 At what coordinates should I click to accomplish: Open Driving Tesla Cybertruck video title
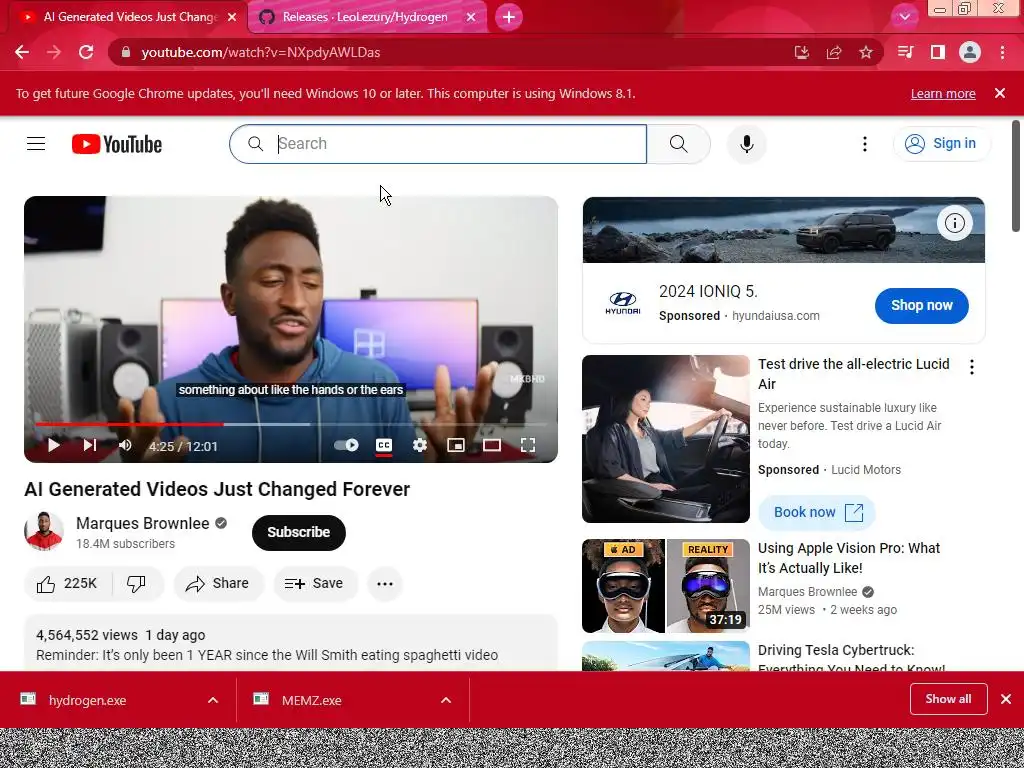[x=852, y=660]
